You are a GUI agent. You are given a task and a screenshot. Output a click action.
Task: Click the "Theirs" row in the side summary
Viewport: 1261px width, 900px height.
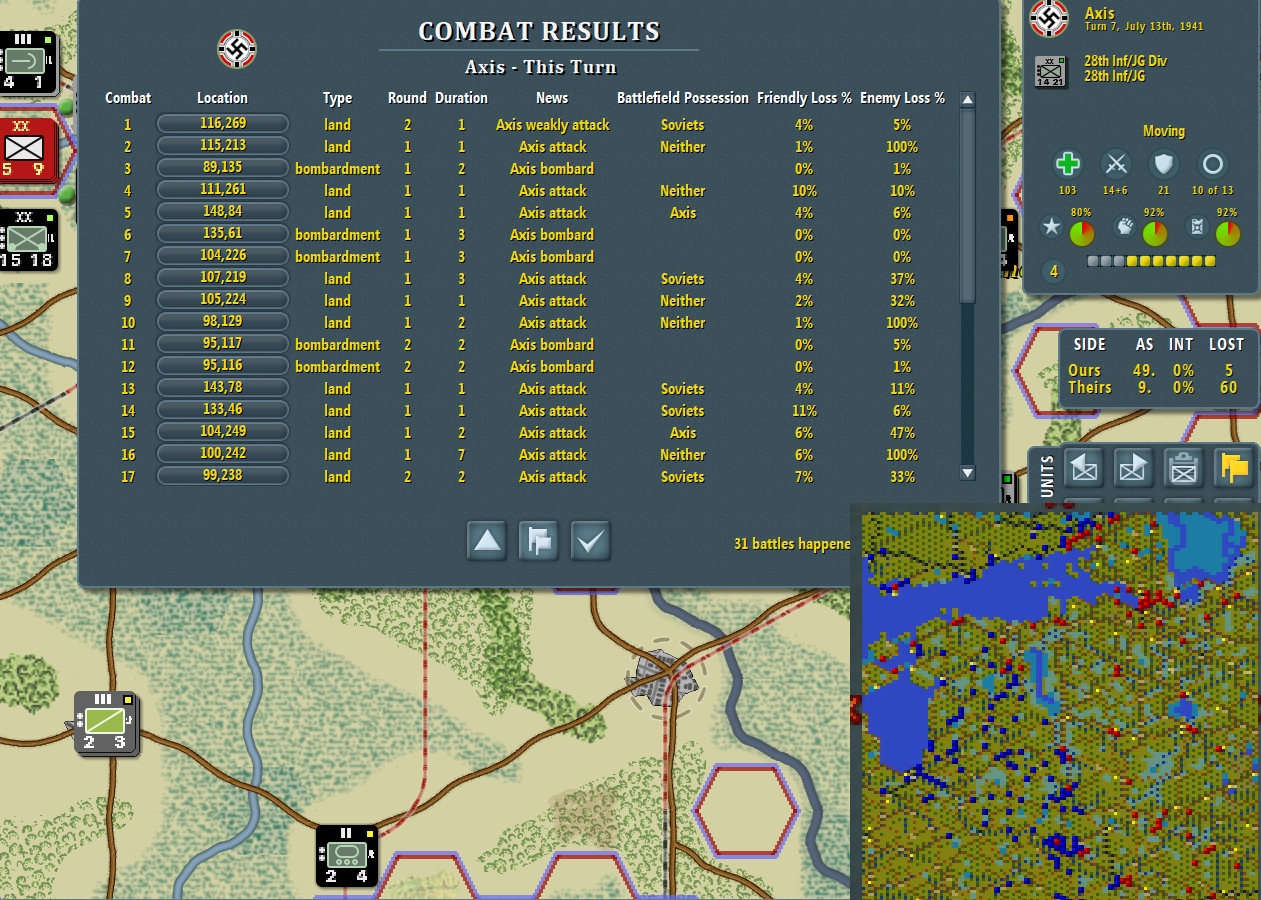pyautogui.click(x=1153, y=387)
